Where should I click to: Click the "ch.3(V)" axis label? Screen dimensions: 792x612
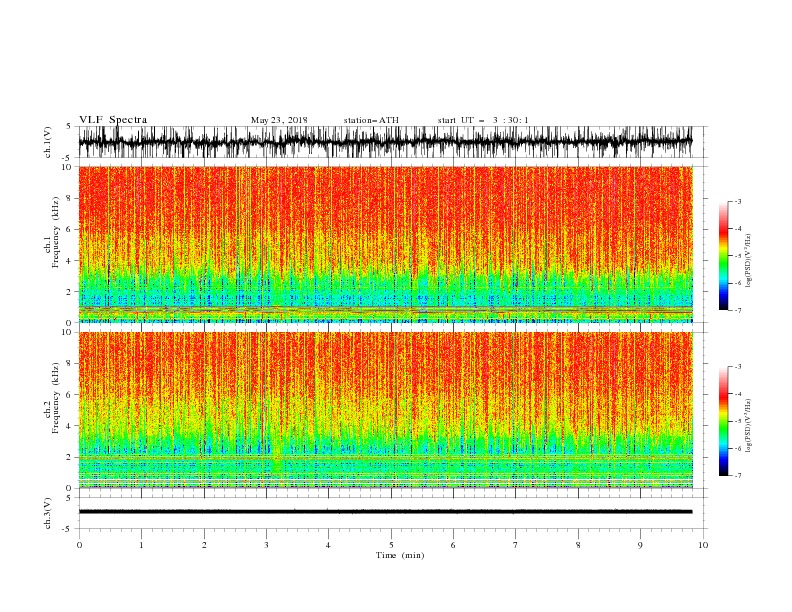click(48, 513)
